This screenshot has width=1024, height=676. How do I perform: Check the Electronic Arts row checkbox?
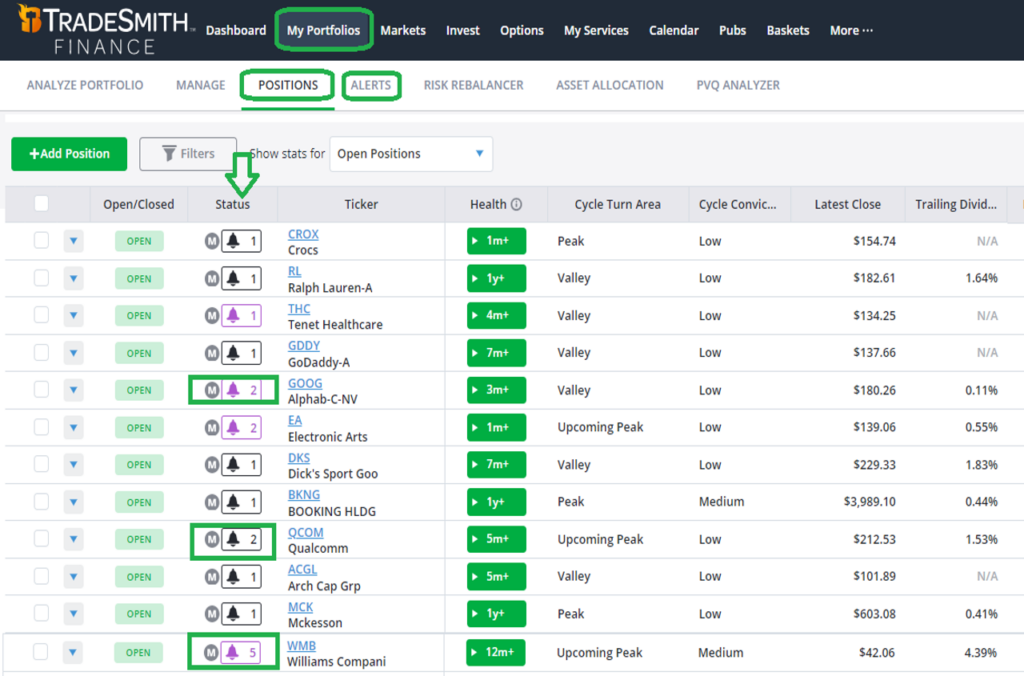(41, 427)
